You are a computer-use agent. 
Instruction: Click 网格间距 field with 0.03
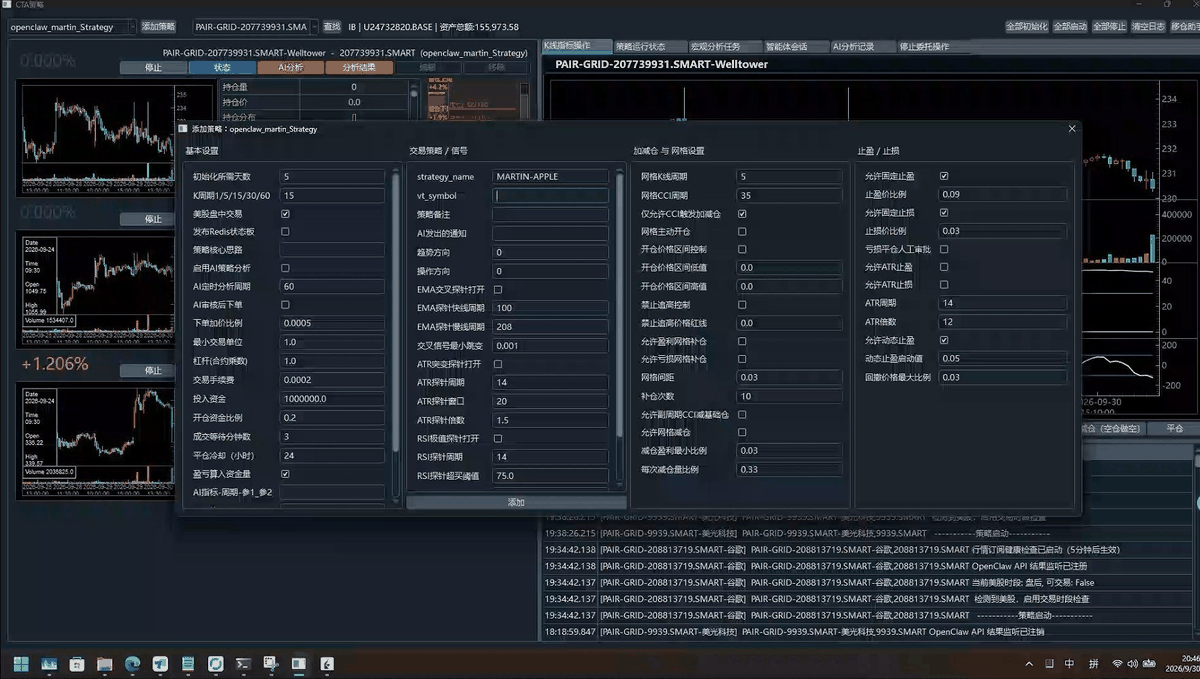789,377
